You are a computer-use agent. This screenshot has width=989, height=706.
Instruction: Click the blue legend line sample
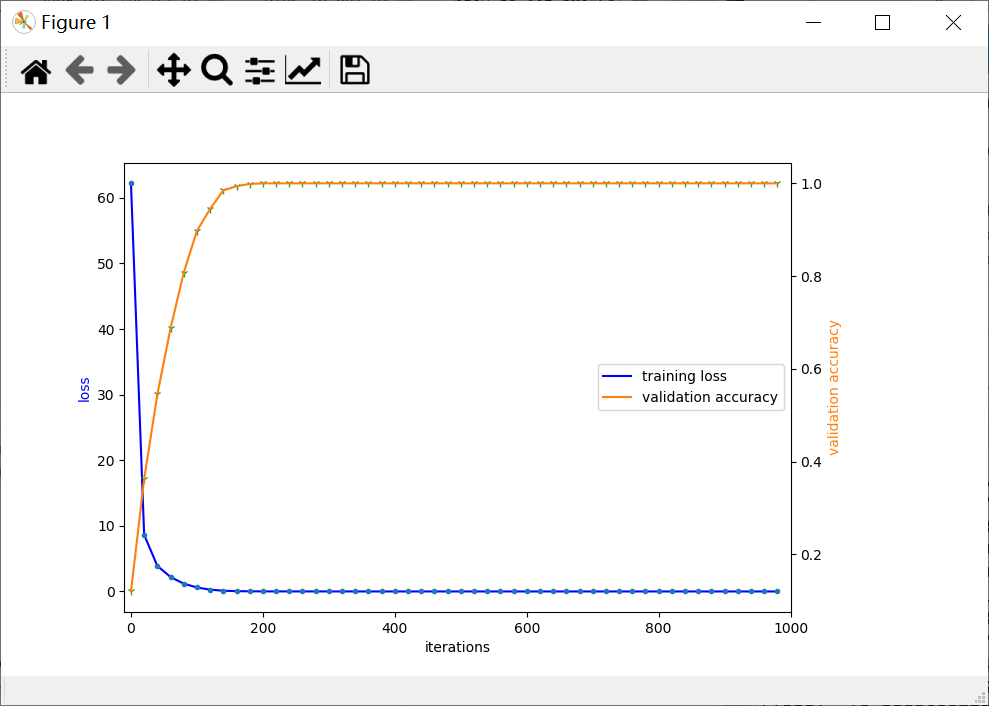click(617, 376)
